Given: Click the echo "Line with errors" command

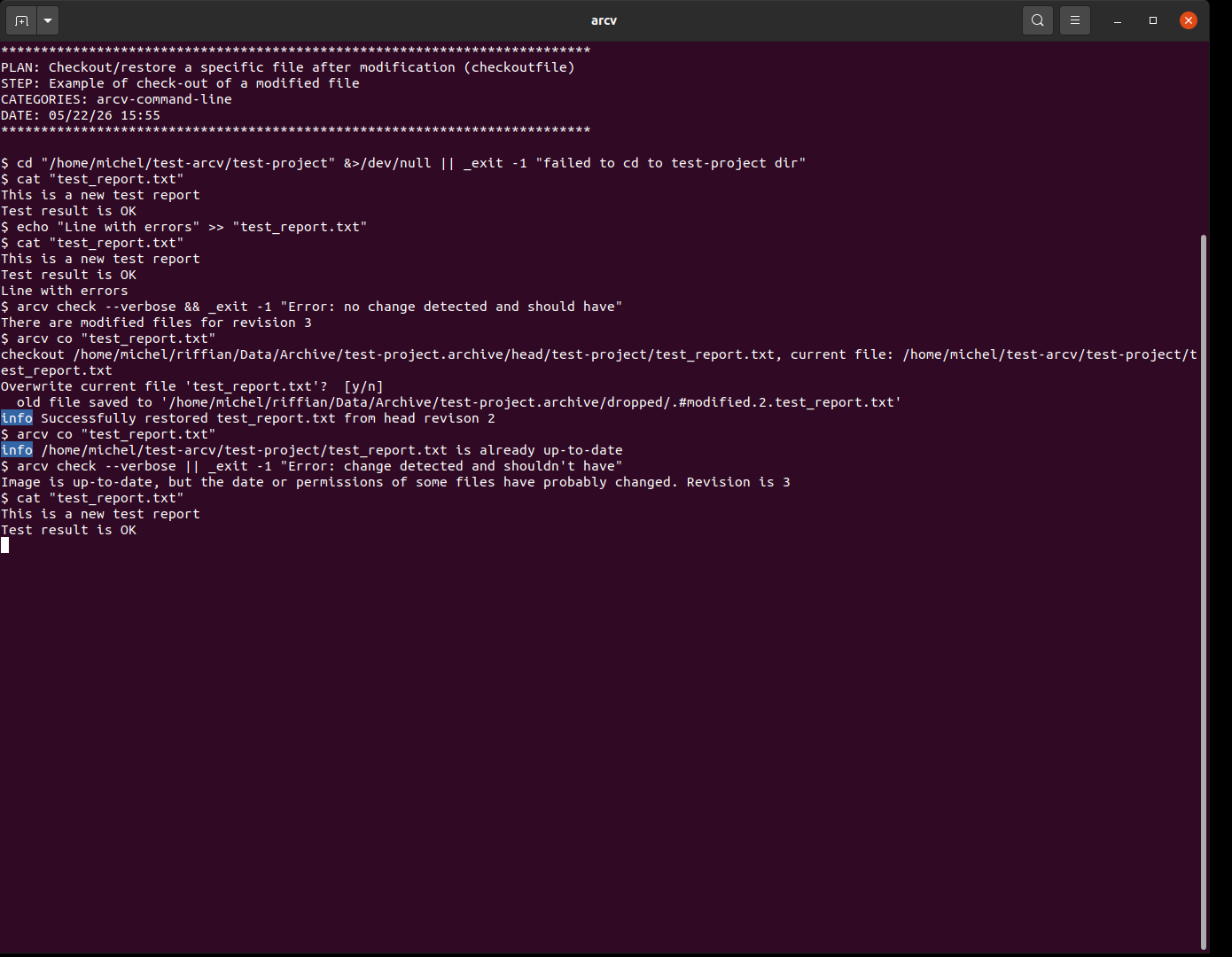Looking at the screenshot, I should (x=184, y=227).
